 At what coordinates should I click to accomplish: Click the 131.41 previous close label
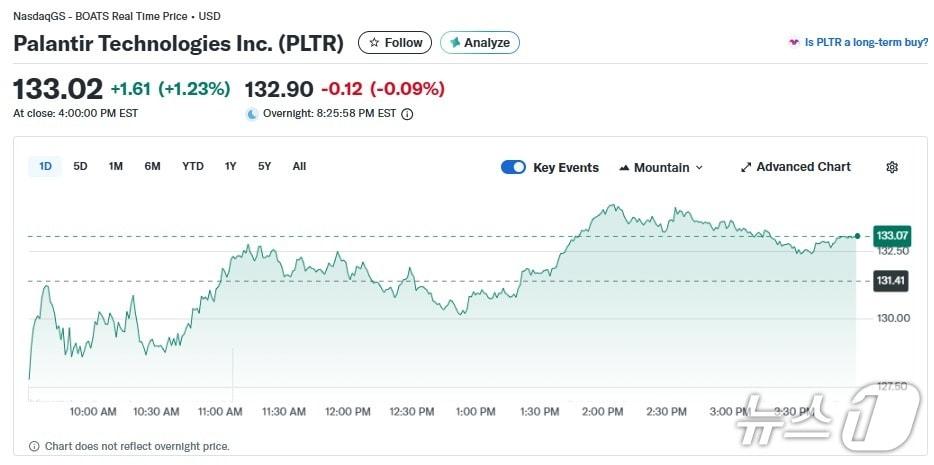click(891, 281)
